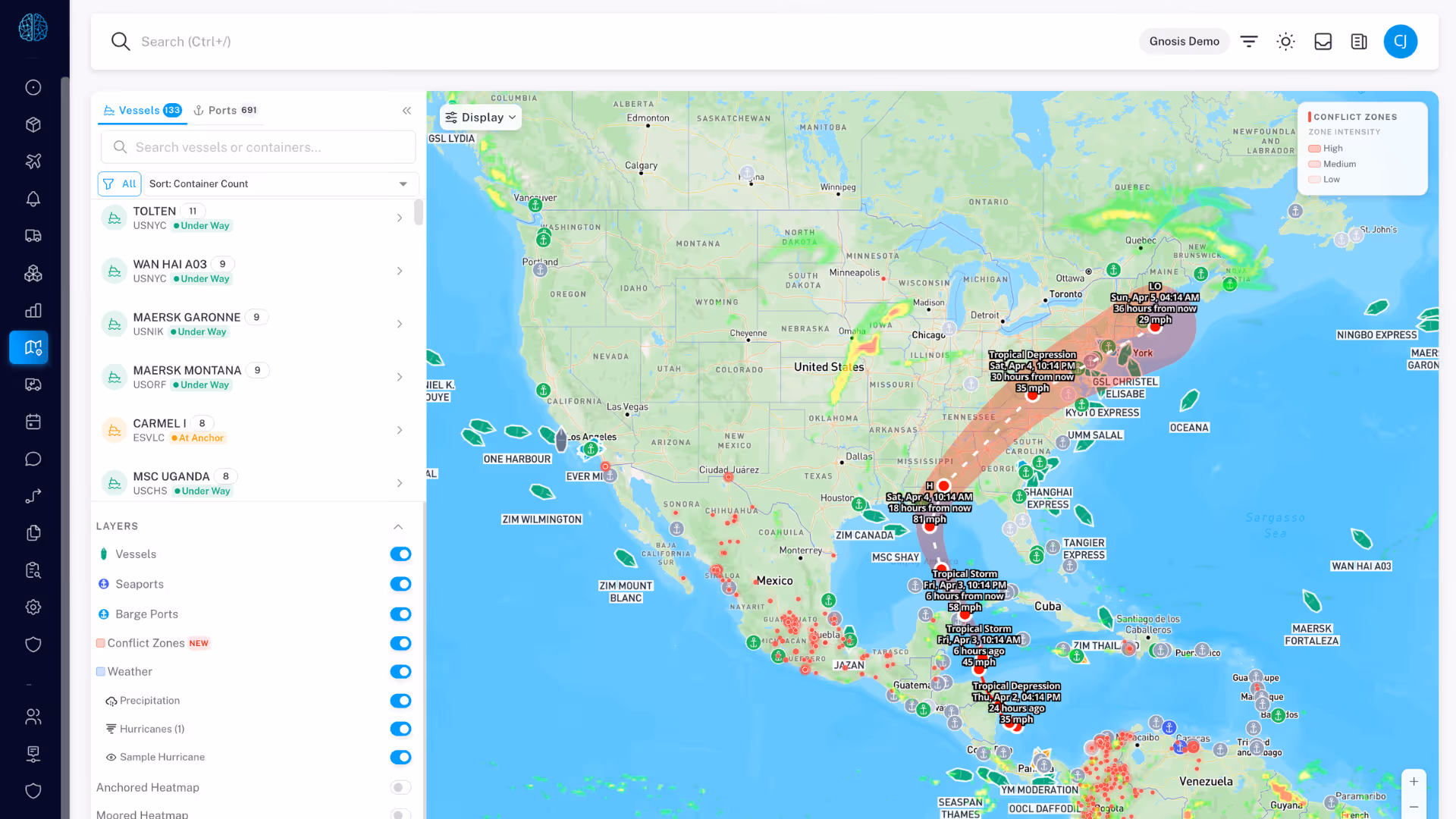Image resolution: width=1456 pixels, height=819 pixels.
Task: Collapse the vessels side panel
Action: pyautogui.click(x=406, y=111)
